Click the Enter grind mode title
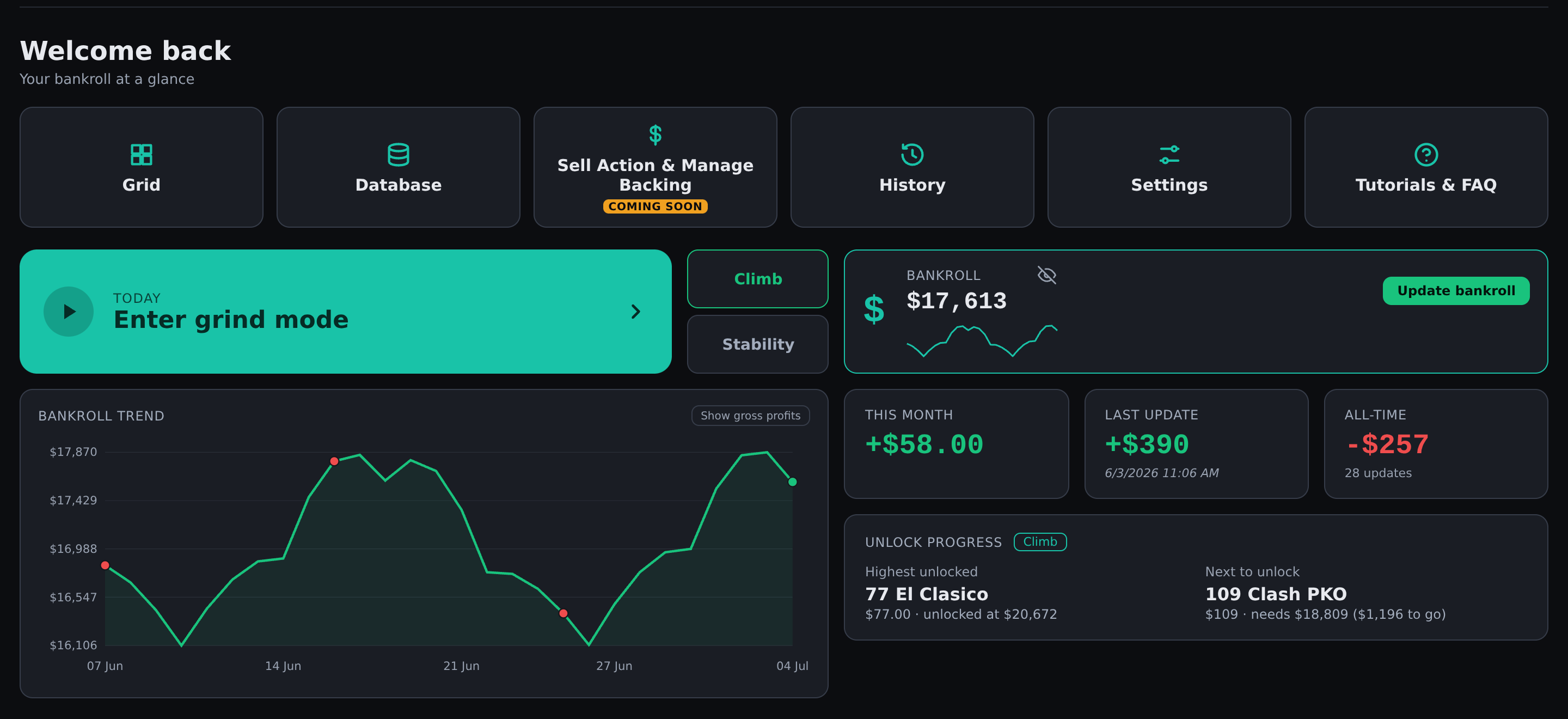The height and width of the screenshot is (719, 1568). coord(231,320)
